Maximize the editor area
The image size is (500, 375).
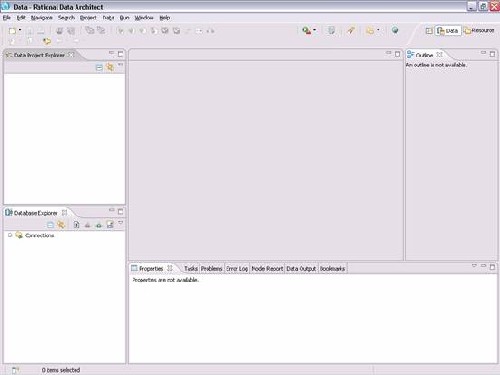(398, 54)
